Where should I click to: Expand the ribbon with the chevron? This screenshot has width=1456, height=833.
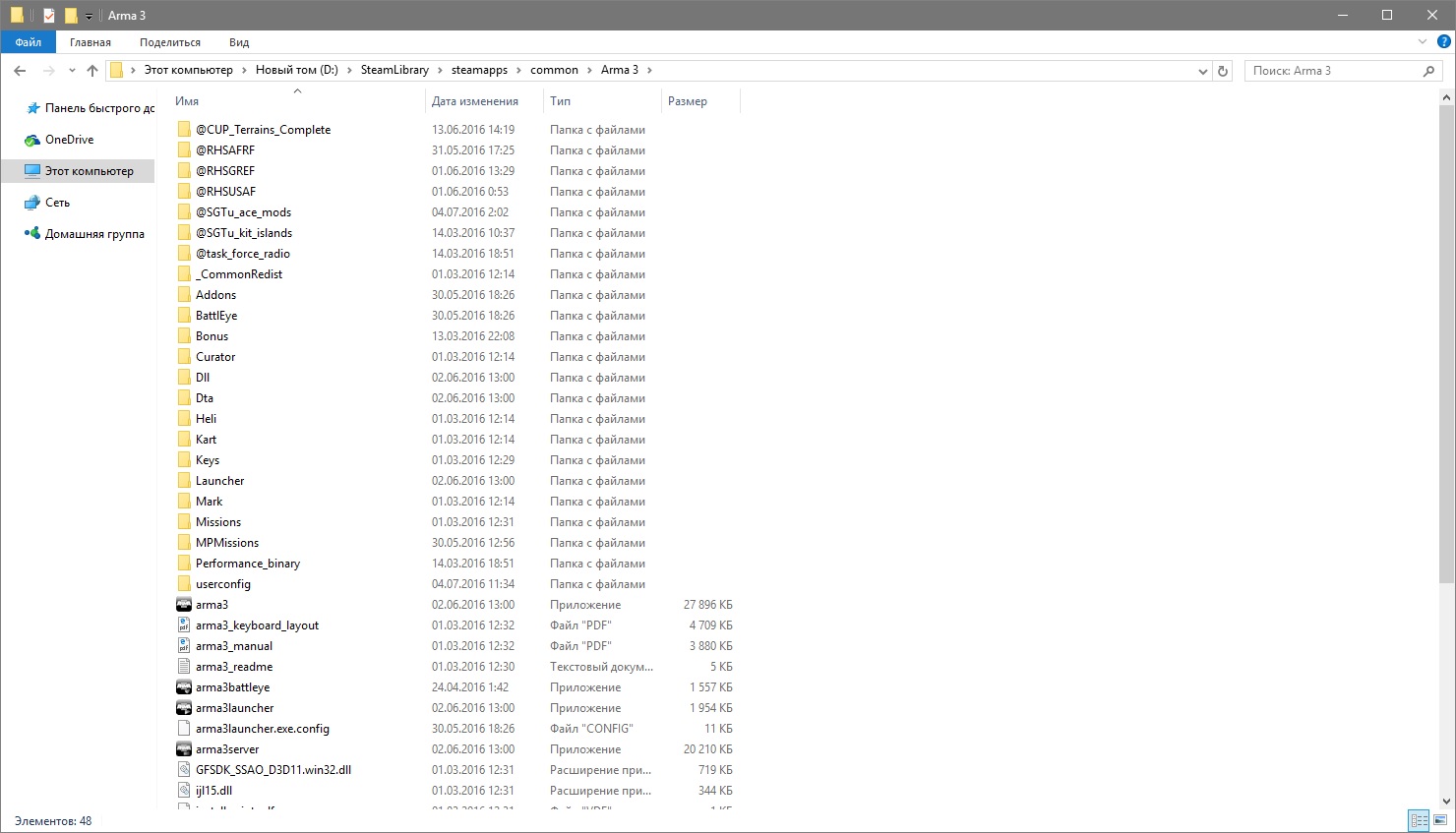click(1422, 42)
